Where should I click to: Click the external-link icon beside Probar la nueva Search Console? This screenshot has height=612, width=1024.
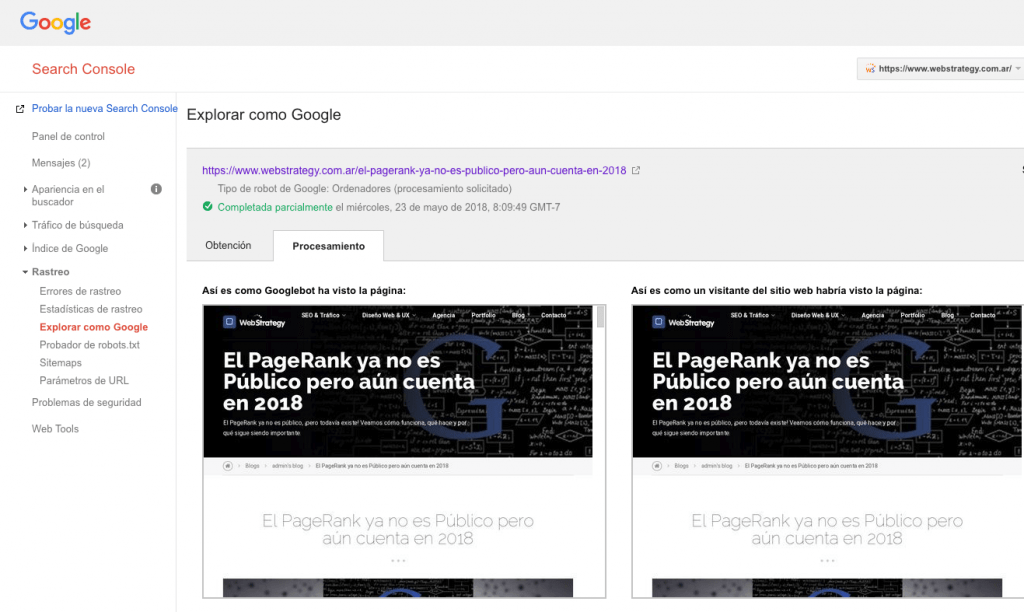[x=20, y=109]
